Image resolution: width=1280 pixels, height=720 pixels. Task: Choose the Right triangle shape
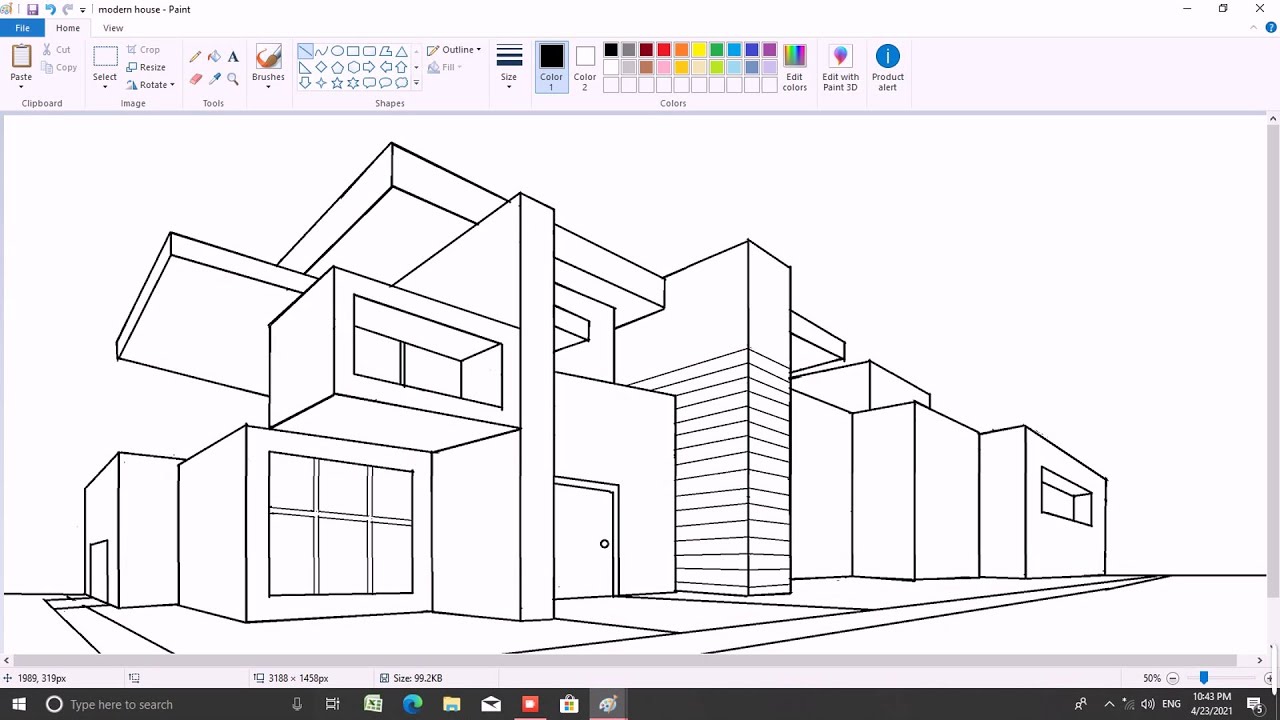(305, 67)
